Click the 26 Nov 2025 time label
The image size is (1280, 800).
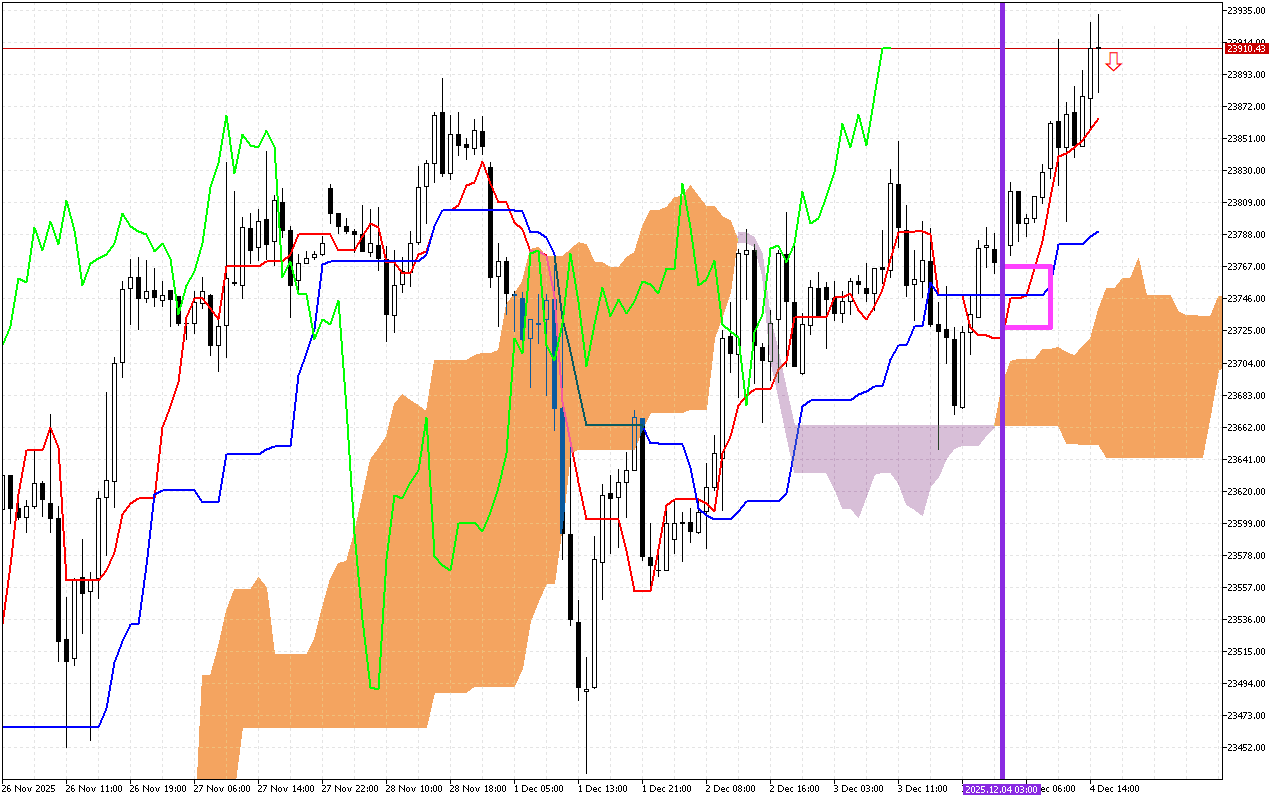pyautogui.click(x=30, y=789)
